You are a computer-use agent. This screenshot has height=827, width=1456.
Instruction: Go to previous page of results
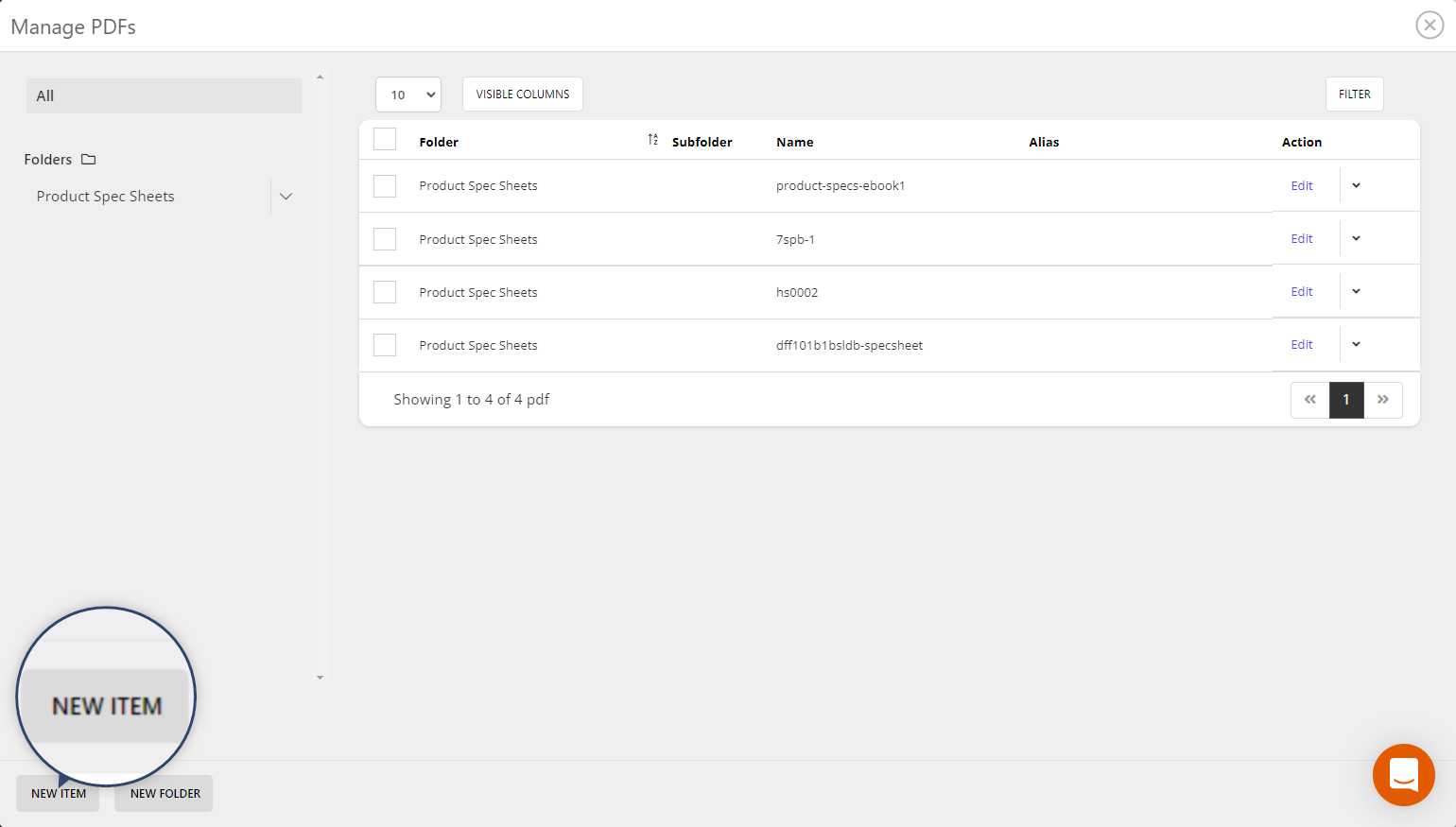[1309, 400]
